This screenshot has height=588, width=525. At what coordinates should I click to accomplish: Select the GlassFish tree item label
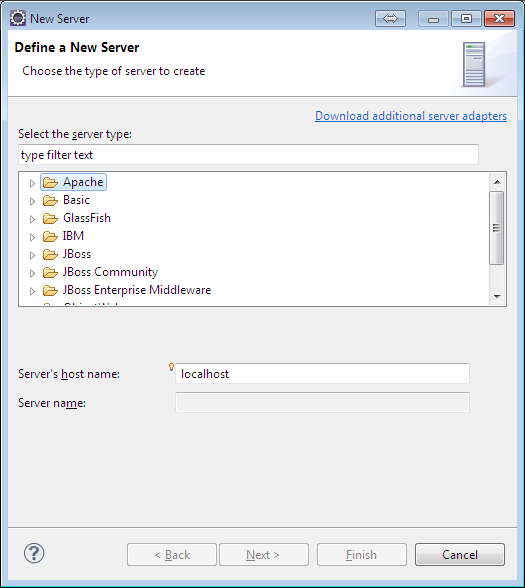(x=87, y=218)
